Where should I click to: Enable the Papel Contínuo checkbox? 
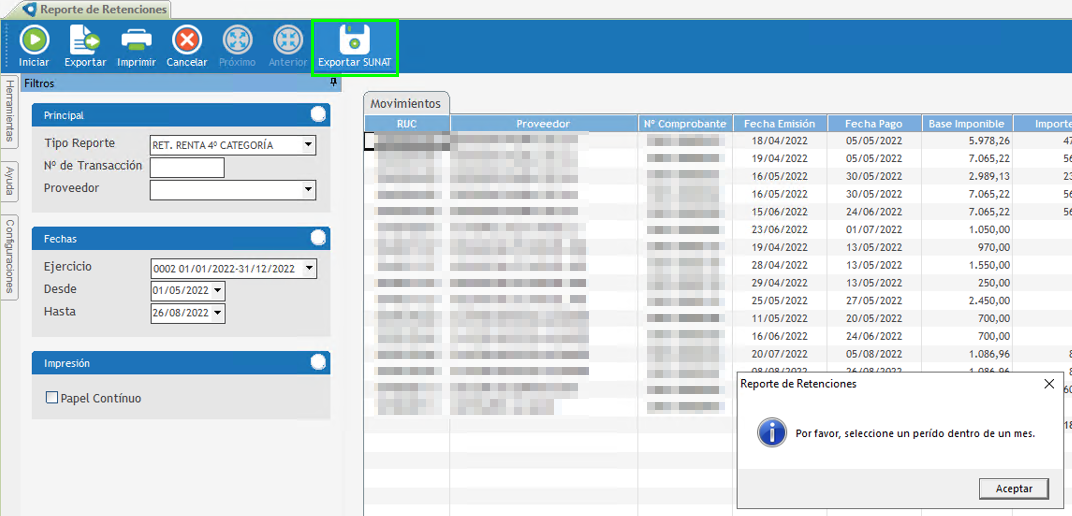click(51, 397)
